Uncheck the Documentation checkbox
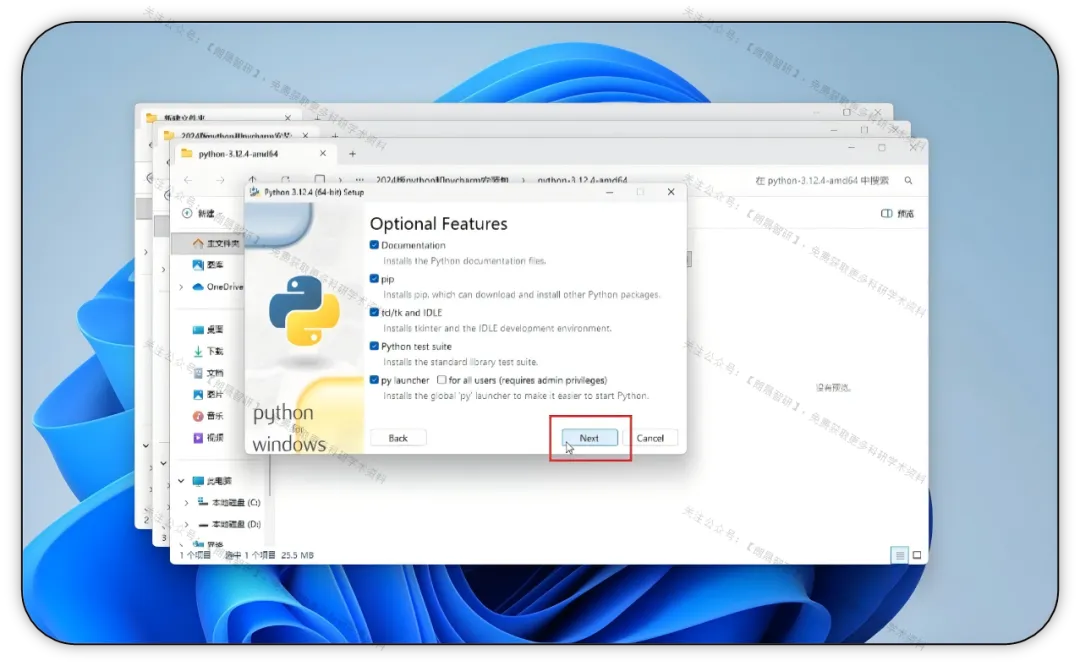This screenshot has width=1080, height=666. point(374,245)
